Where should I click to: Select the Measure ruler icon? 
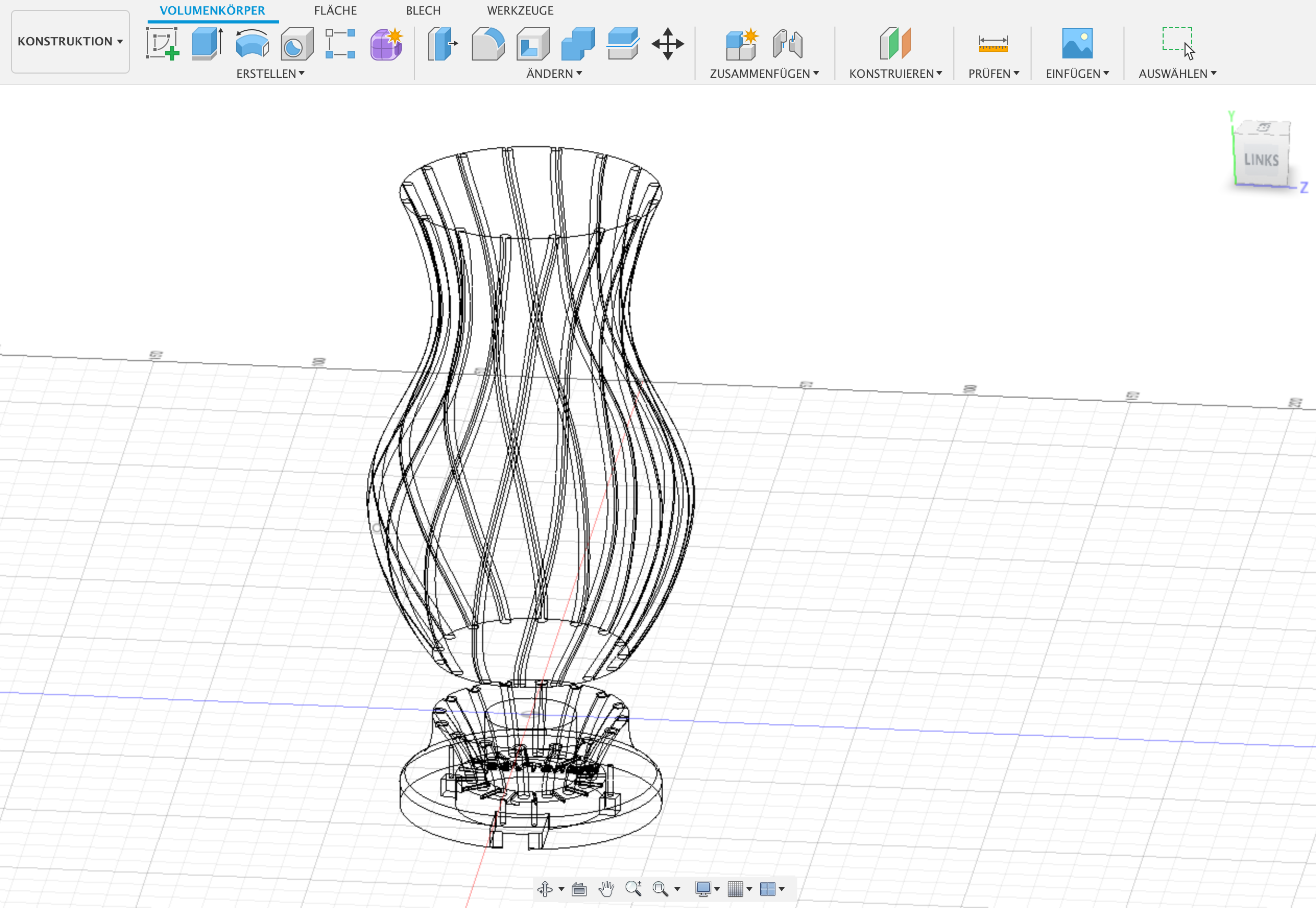tap(993, 43)
